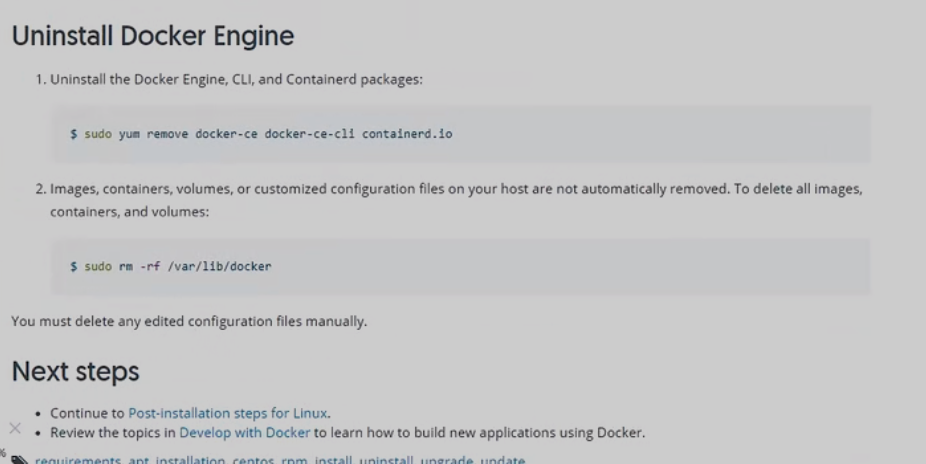Click step 2 'Images, containers, volumes' text
The width and height of the screenshot is (926, 464).
tap(456, 200)
